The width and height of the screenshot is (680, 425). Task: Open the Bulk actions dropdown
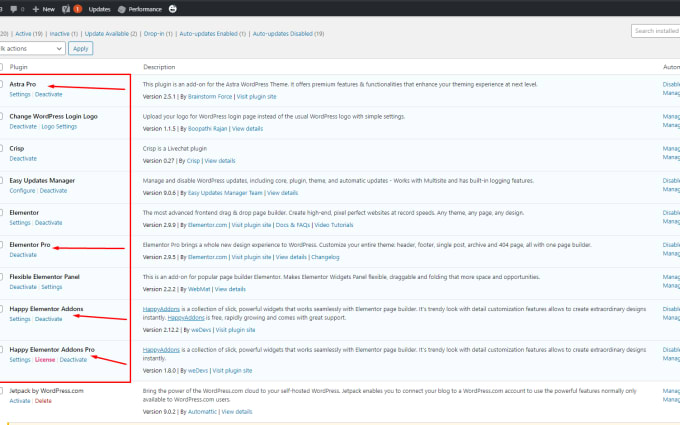pyautogui.click(x=32, y=49)
